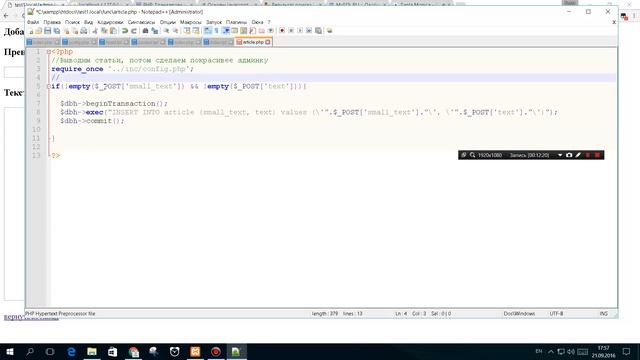
Task: Click the вернуться link in browser page
Action: (x=14, y=318)
